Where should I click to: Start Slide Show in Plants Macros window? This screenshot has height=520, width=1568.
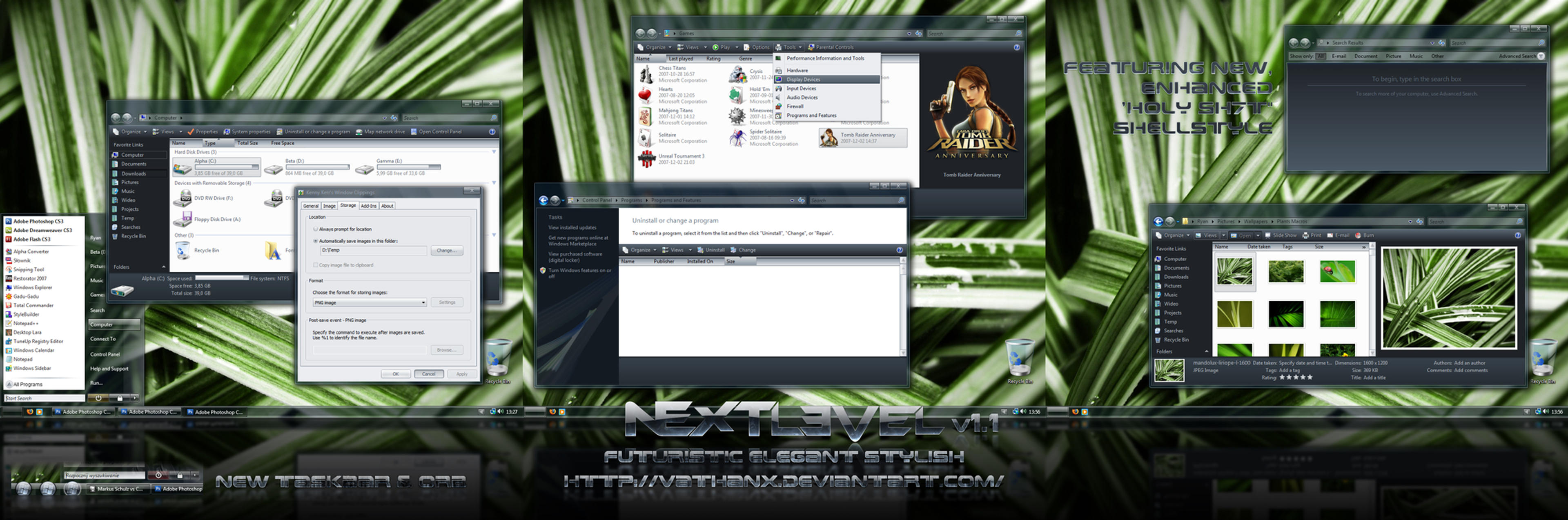[1281, 236]
